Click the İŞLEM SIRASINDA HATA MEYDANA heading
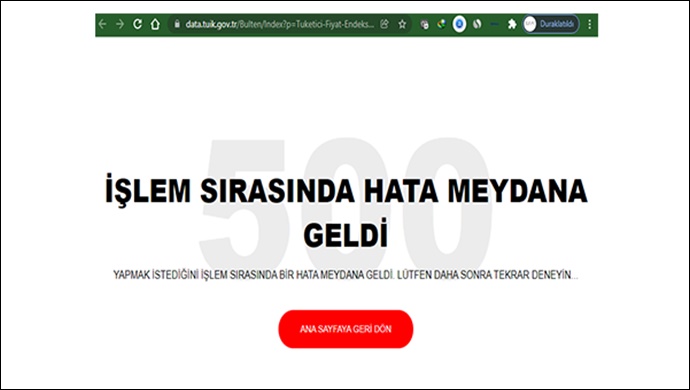Screen dimensions: 690x390 [x=346, y=191]
